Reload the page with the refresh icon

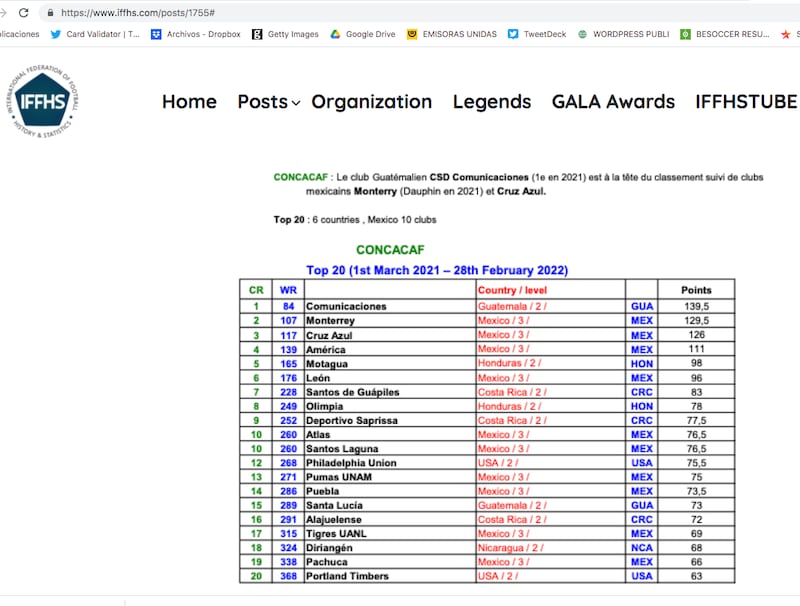coord(23,13)
